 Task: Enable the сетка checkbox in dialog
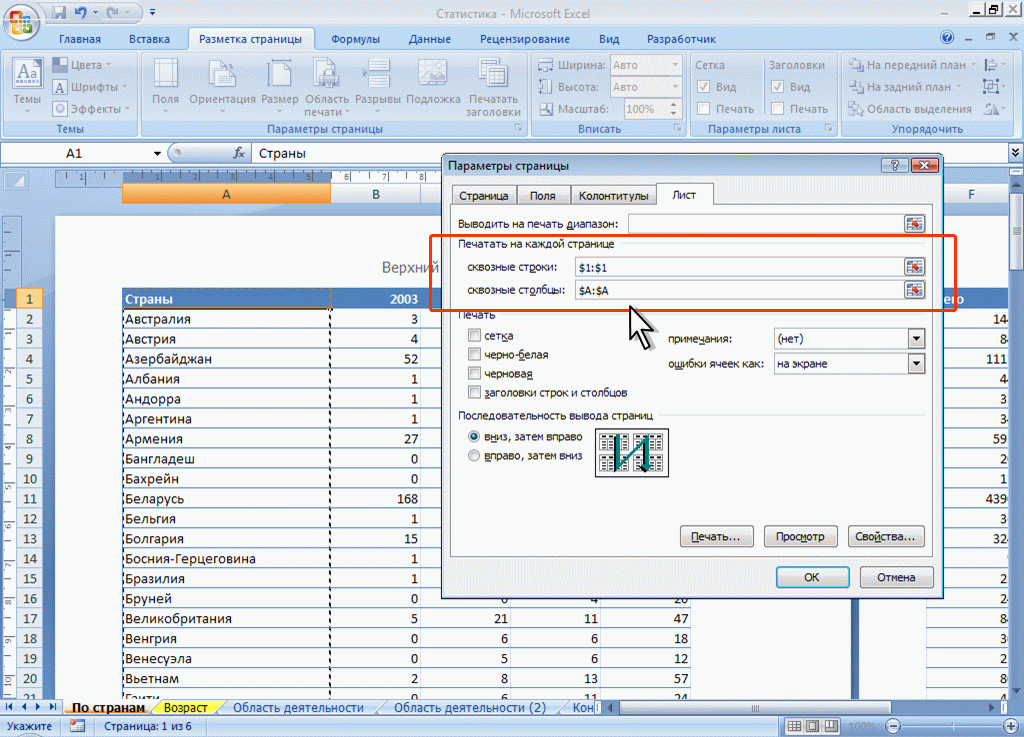[475, 336]
